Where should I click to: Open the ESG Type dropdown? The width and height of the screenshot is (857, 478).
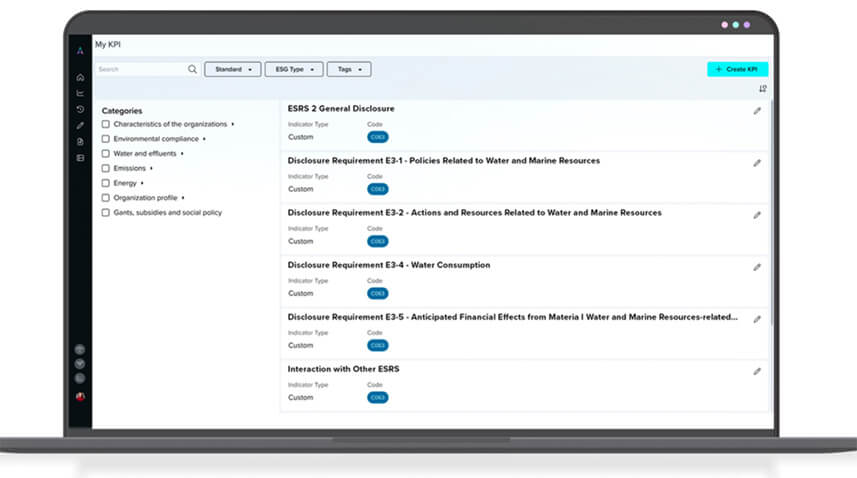click(x=295, y=69)
